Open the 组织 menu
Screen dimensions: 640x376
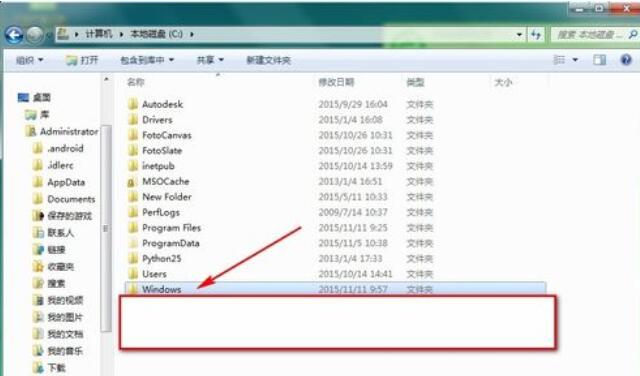(x=29, y=60)
